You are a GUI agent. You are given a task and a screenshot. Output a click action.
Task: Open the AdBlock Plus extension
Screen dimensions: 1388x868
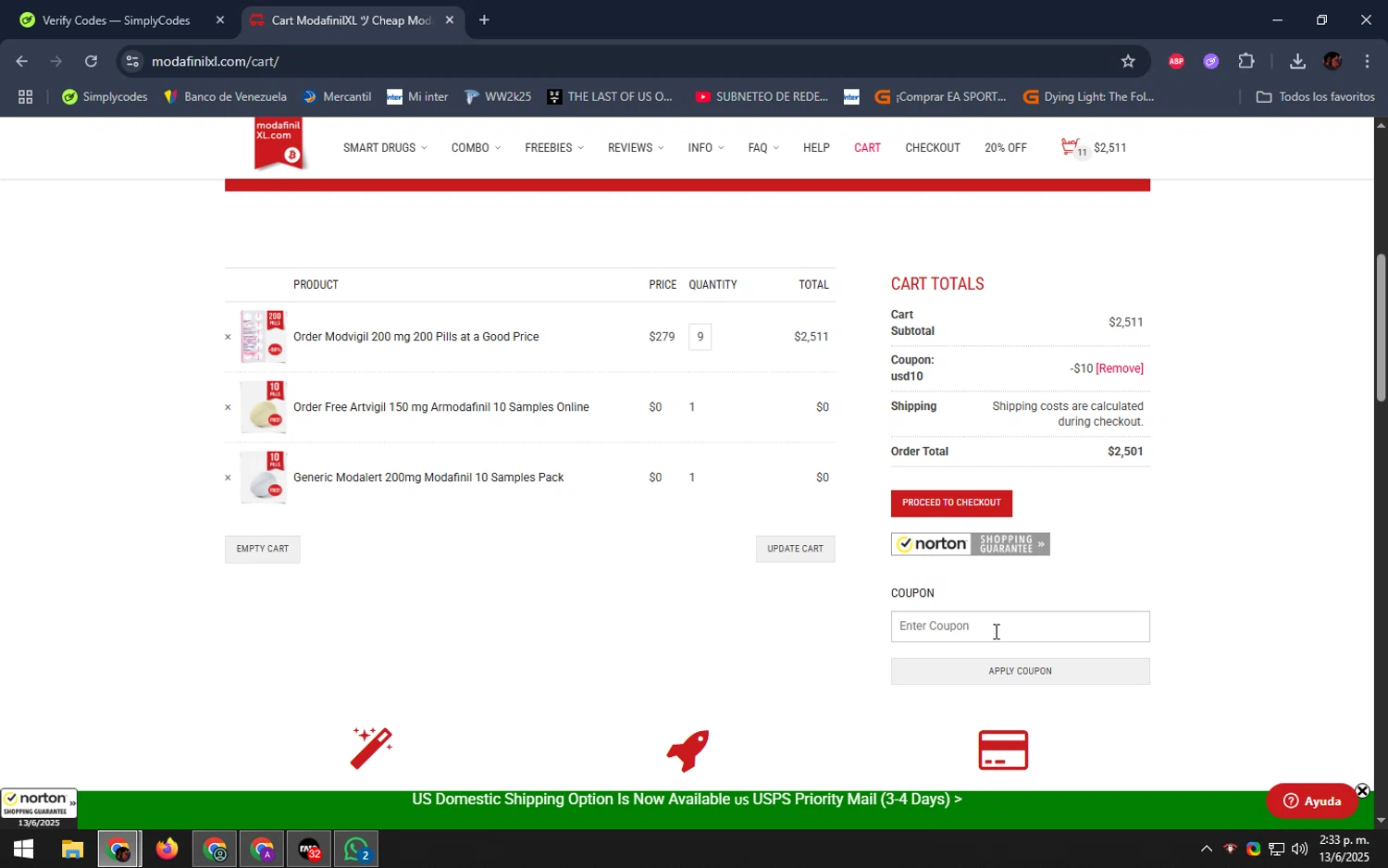(1176, 61)
